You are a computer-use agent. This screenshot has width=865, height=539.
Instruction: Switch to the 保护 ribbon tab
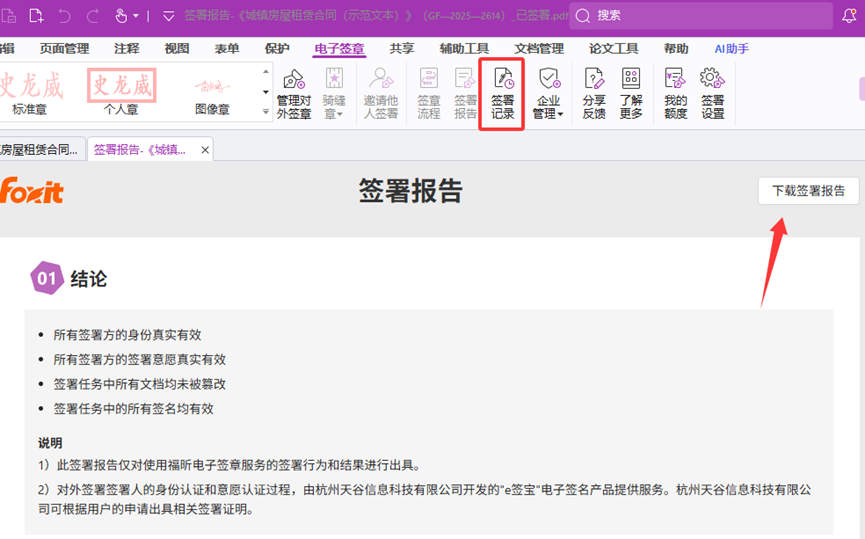click(x=277, y=49)
